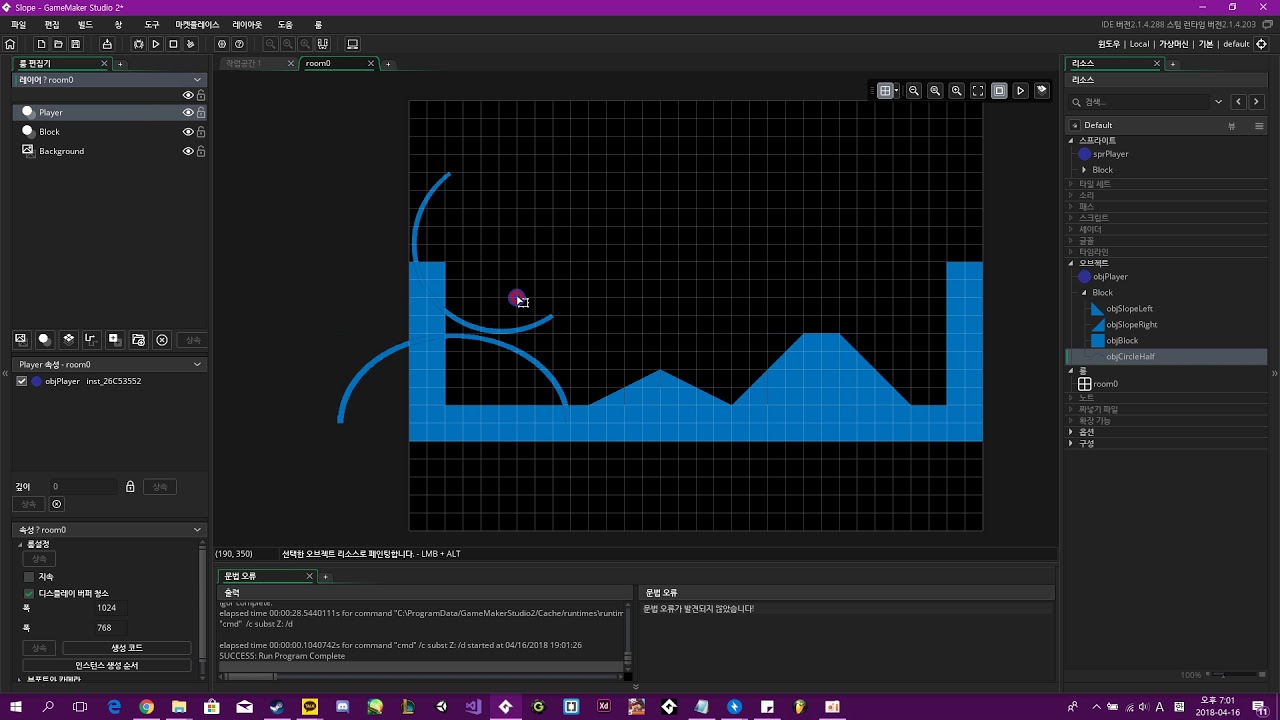Enable the 지속 persistent checkbox
This screenshot has width=1280, height=720.
(29, 577)
